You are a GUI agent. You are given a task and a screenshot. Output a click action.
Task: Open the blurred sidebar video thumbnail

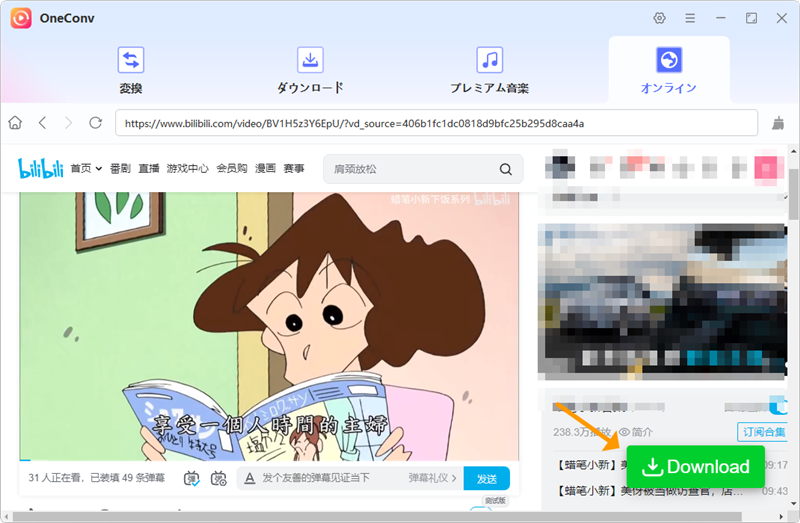(x=662, y=302)
